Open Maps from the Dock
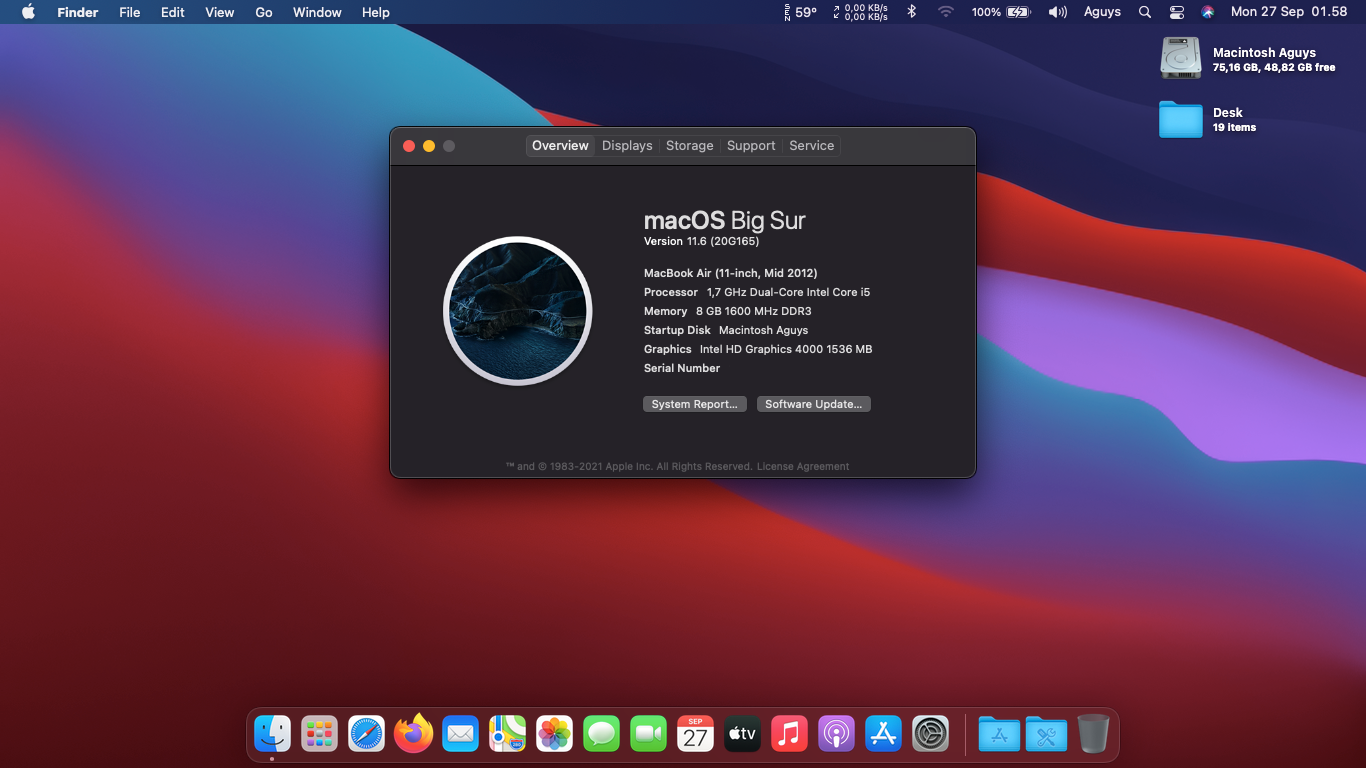Viewport: 1366px width, 768px height. 507,734
